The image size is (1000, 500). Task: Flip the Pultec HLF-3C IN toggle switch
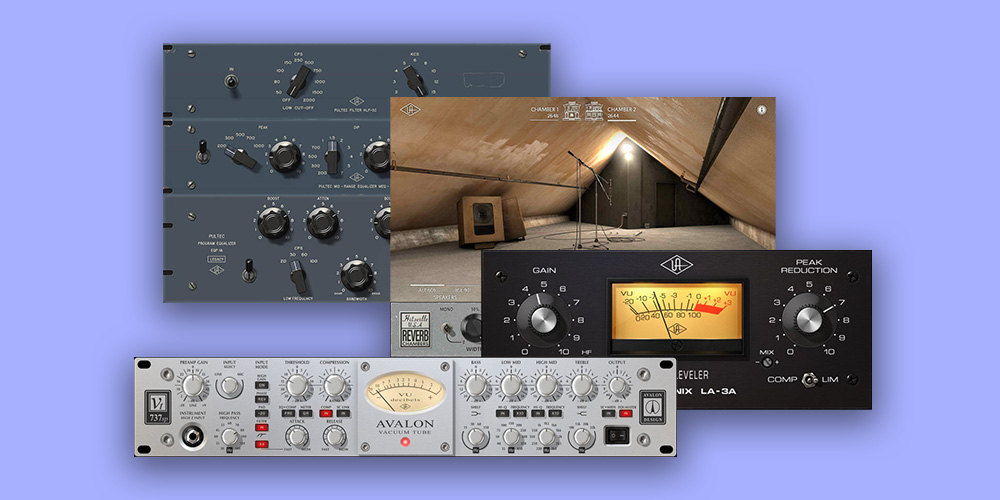point(229,84)
